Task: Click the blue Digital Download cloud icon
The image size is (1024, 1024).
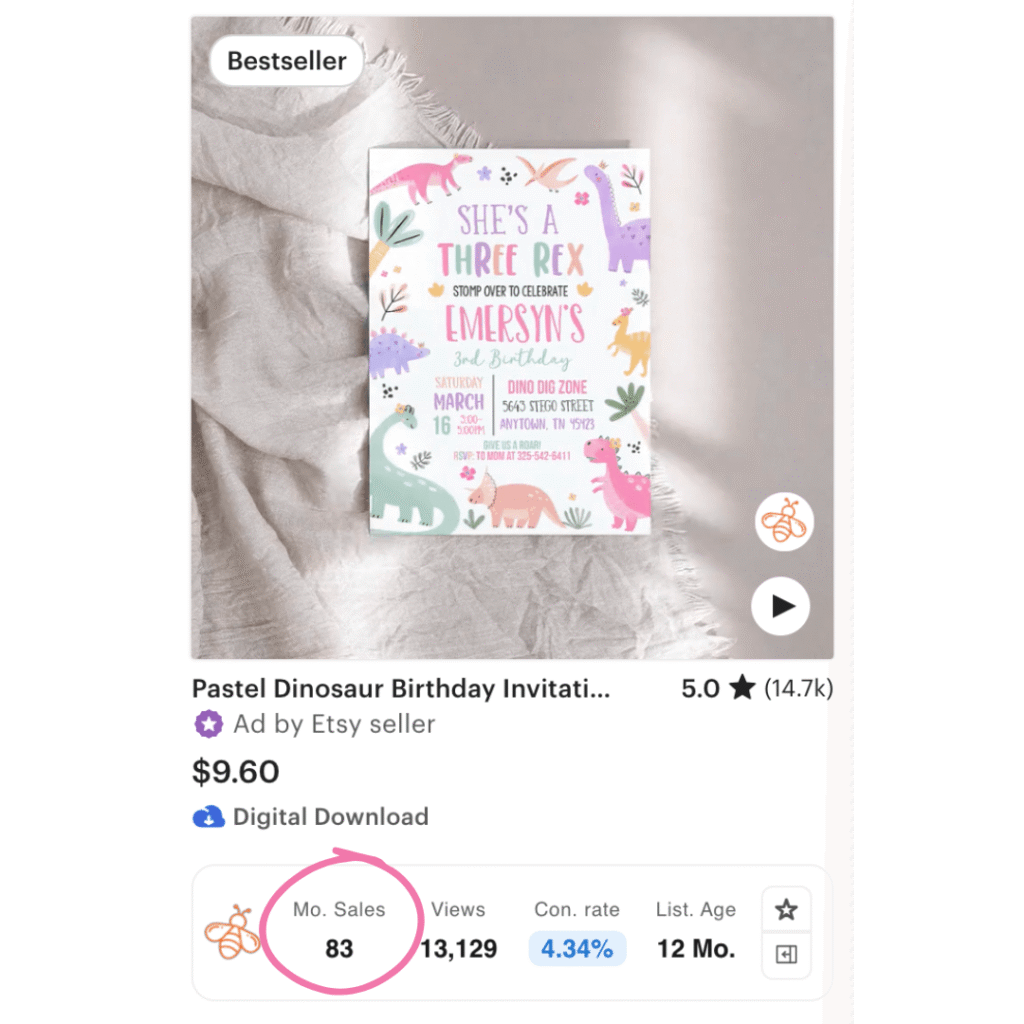Action: [208, 817]
